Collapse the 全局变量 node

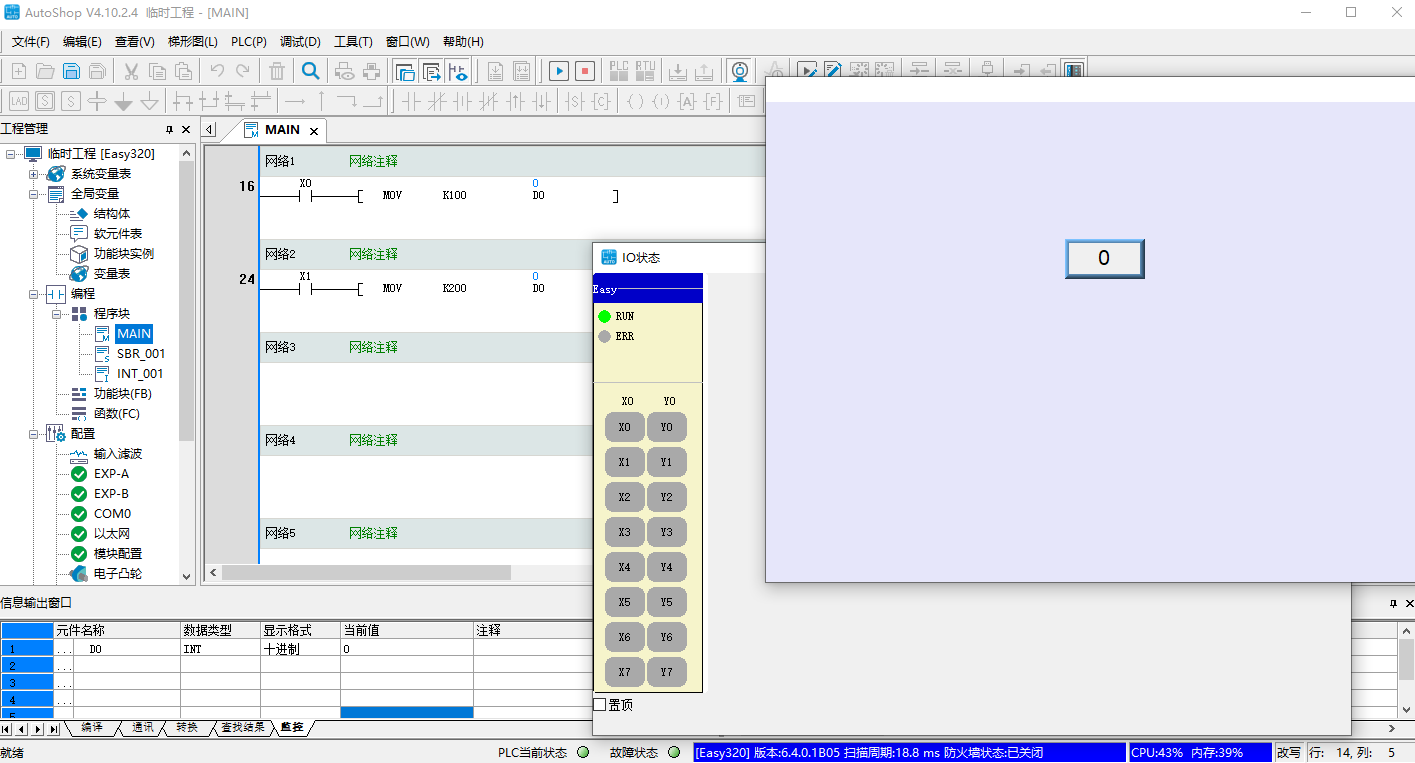[x=33, y=194]
